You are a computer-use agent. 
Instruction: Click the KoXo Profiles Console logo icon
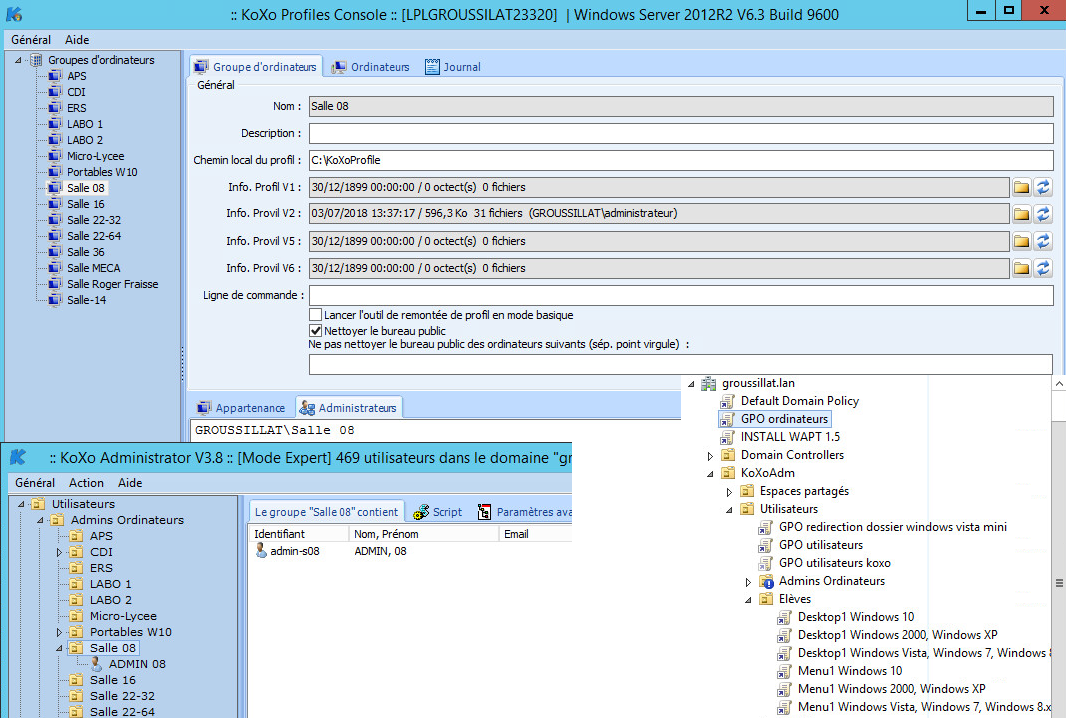tap(14, 14)
